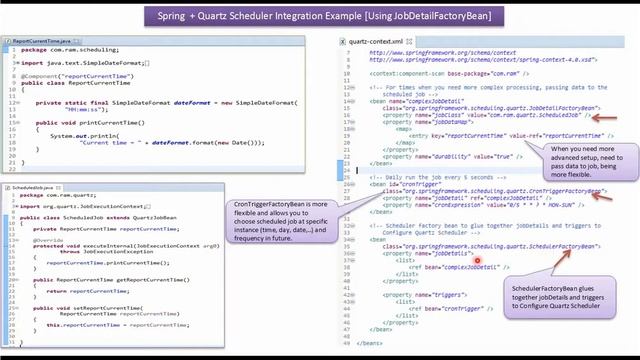Click the collapsed import box after SimpleDateFormat
Screen dimensions: 640x360
tap(147, 63)
